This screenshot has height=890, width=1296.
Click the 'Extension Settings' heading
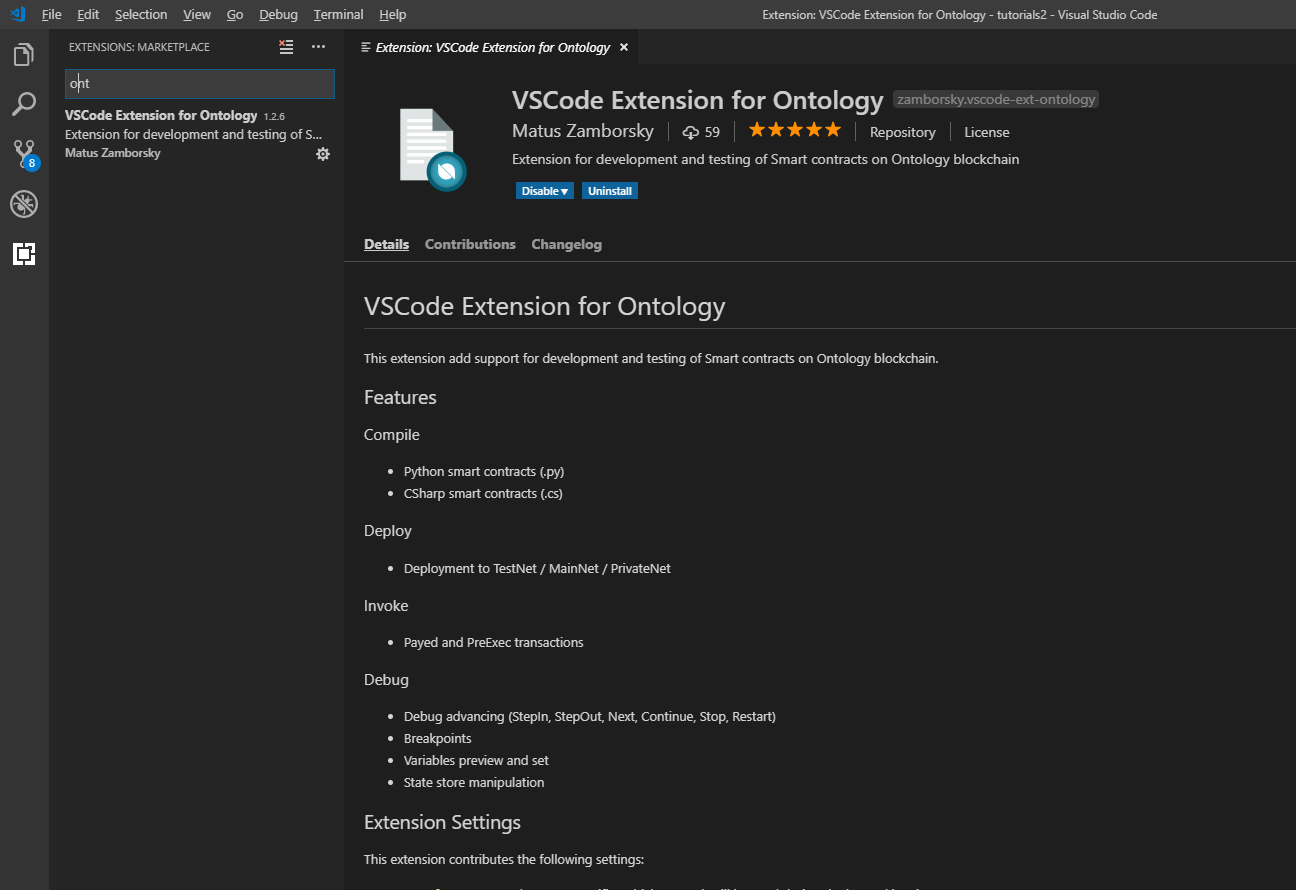(442, 823)
